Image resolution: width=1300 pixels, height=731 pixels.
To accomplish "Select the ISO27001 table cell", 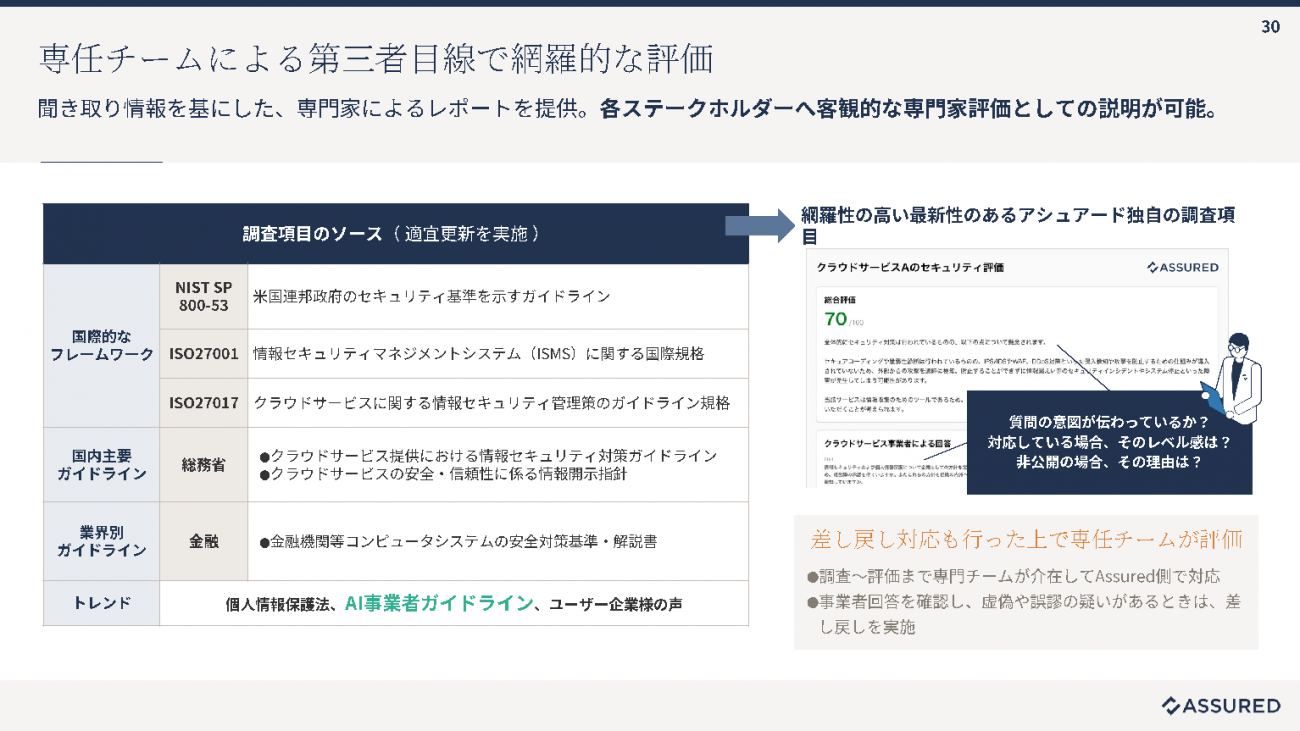I will click(x=203, y=354).
